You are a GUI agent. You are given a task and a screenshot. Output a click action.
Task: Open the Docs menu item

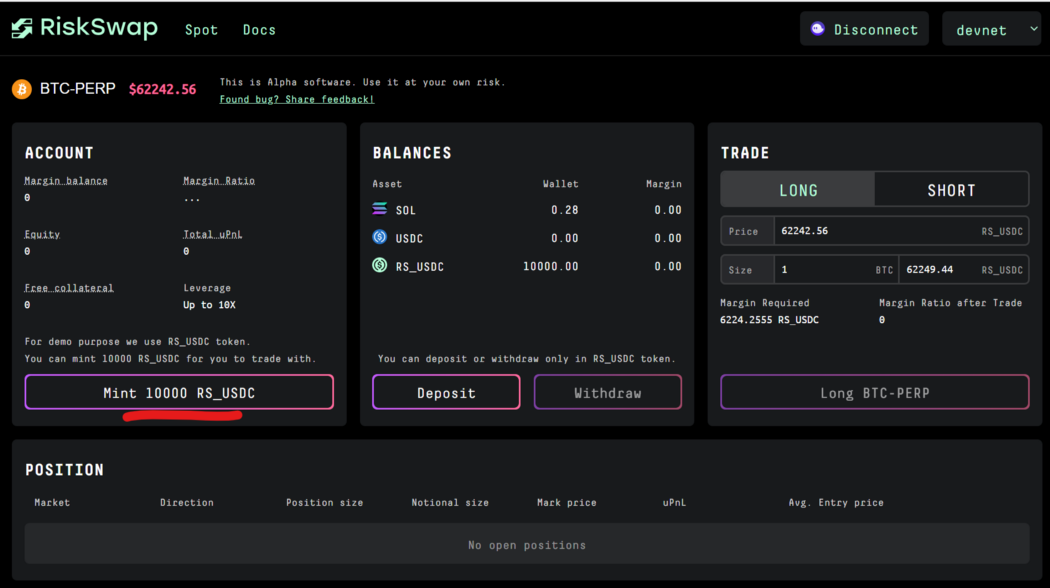[259, 30]
